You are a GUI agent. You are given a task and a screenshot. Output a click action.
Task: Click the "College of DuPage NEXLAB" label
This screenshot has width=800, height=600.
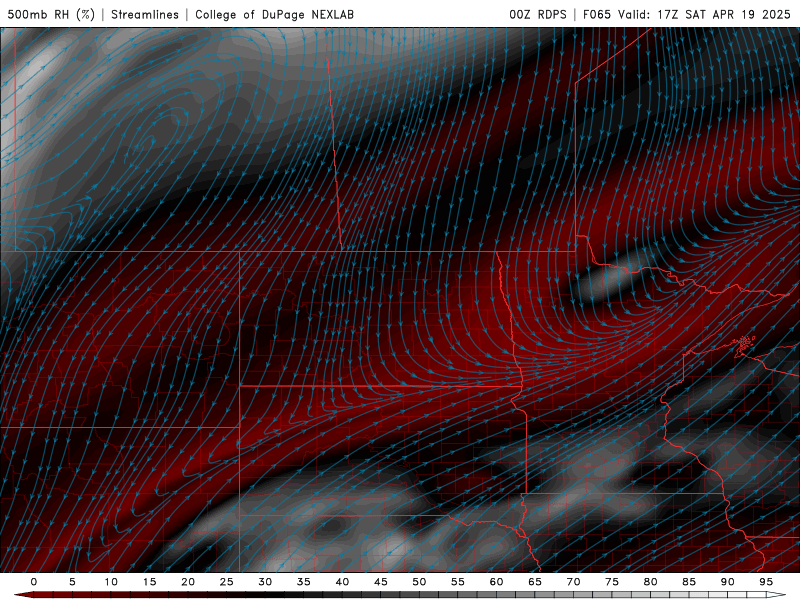click(x=274, y=14)
